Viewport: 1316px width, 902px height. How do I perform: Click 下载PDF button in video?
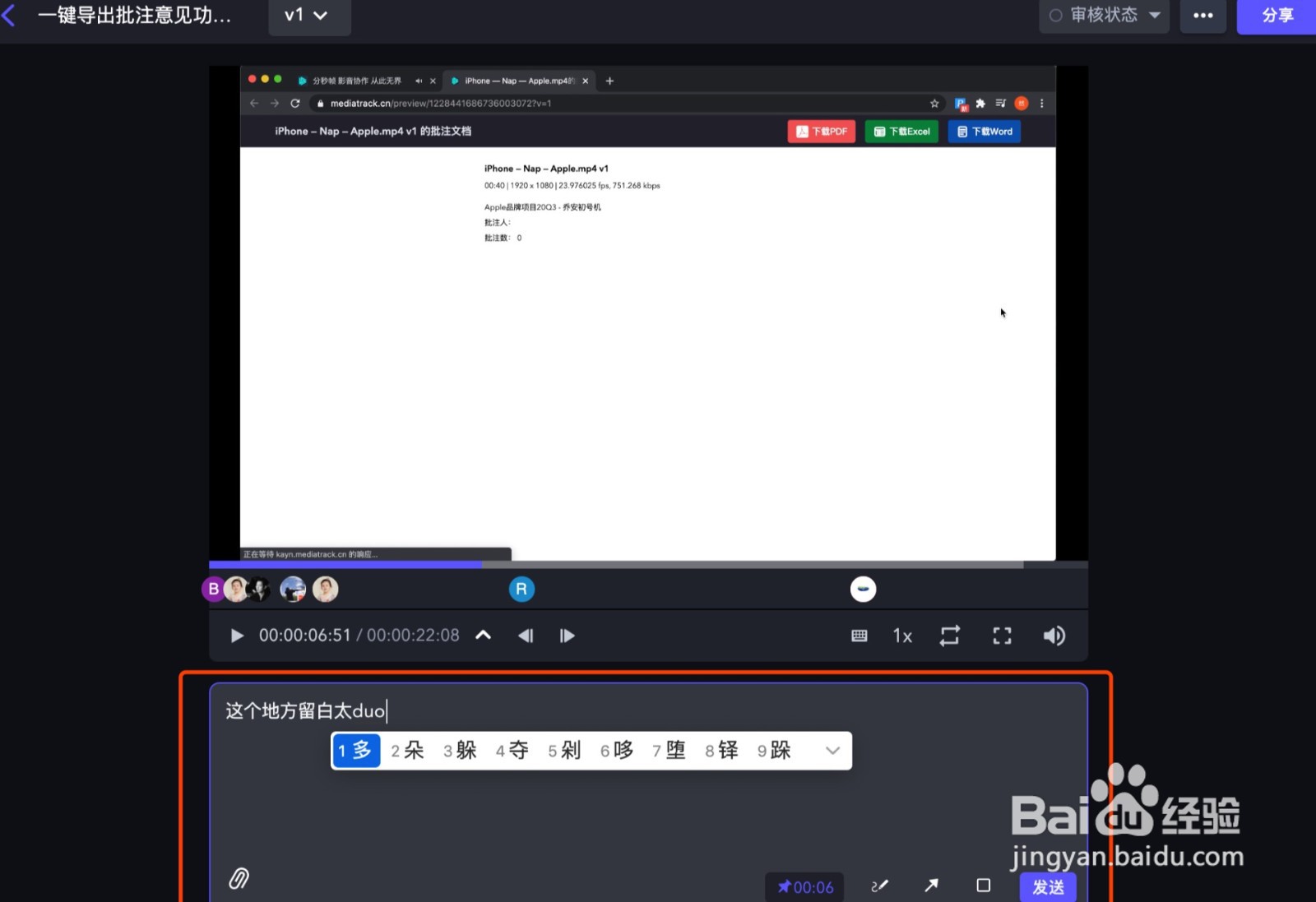click(822, 132)
